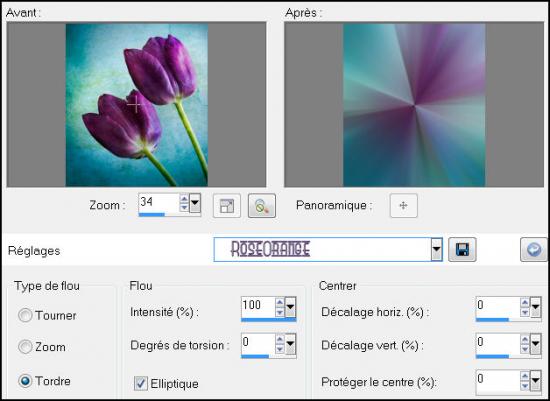The height and width of the screenshot is (401, 550).
Task: Increase the Zoom value with the up arrow
Action: tap(184, 199)
